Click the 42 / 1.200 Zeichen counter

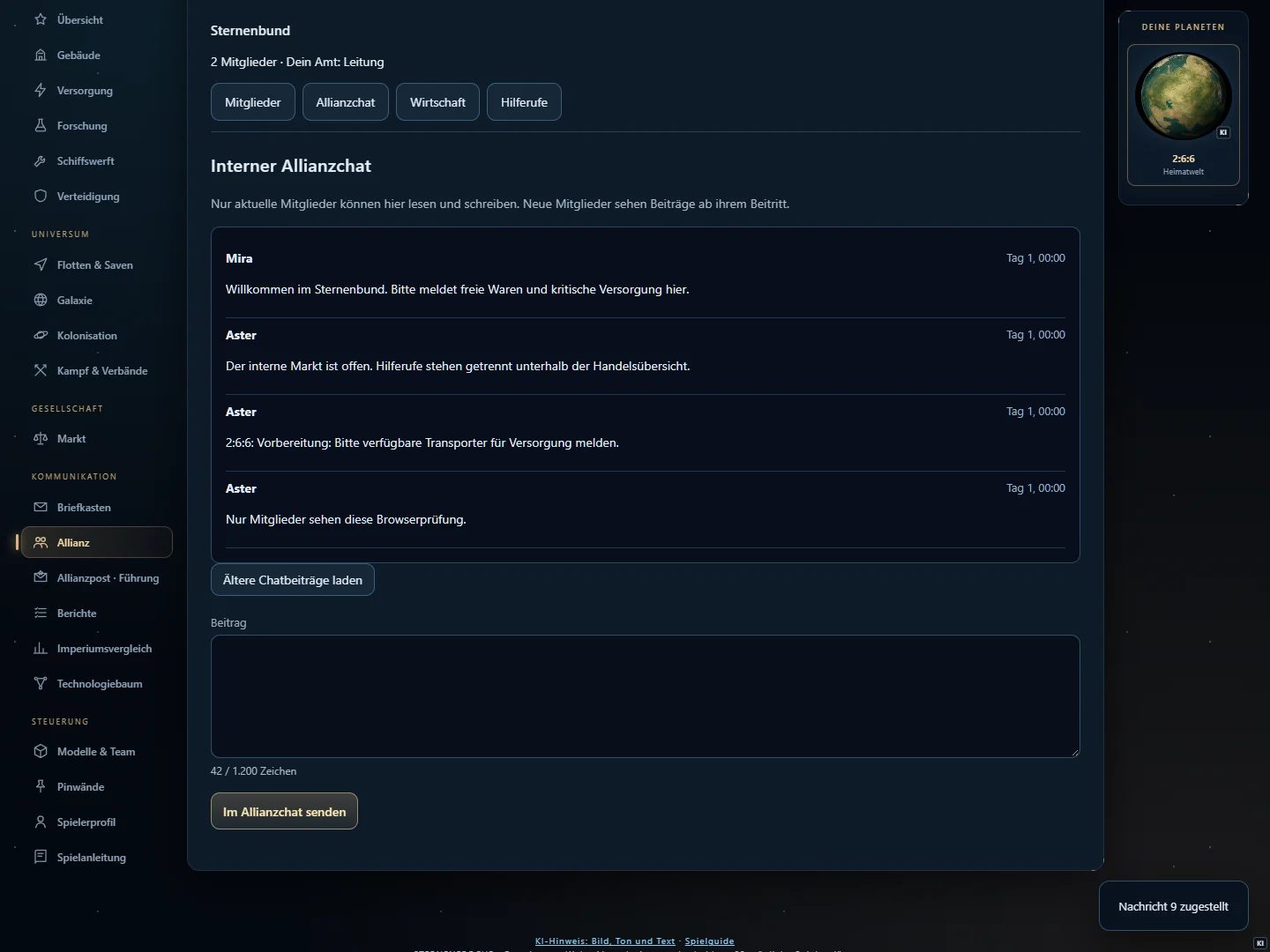pyautogui.click(x=254, y=771)
